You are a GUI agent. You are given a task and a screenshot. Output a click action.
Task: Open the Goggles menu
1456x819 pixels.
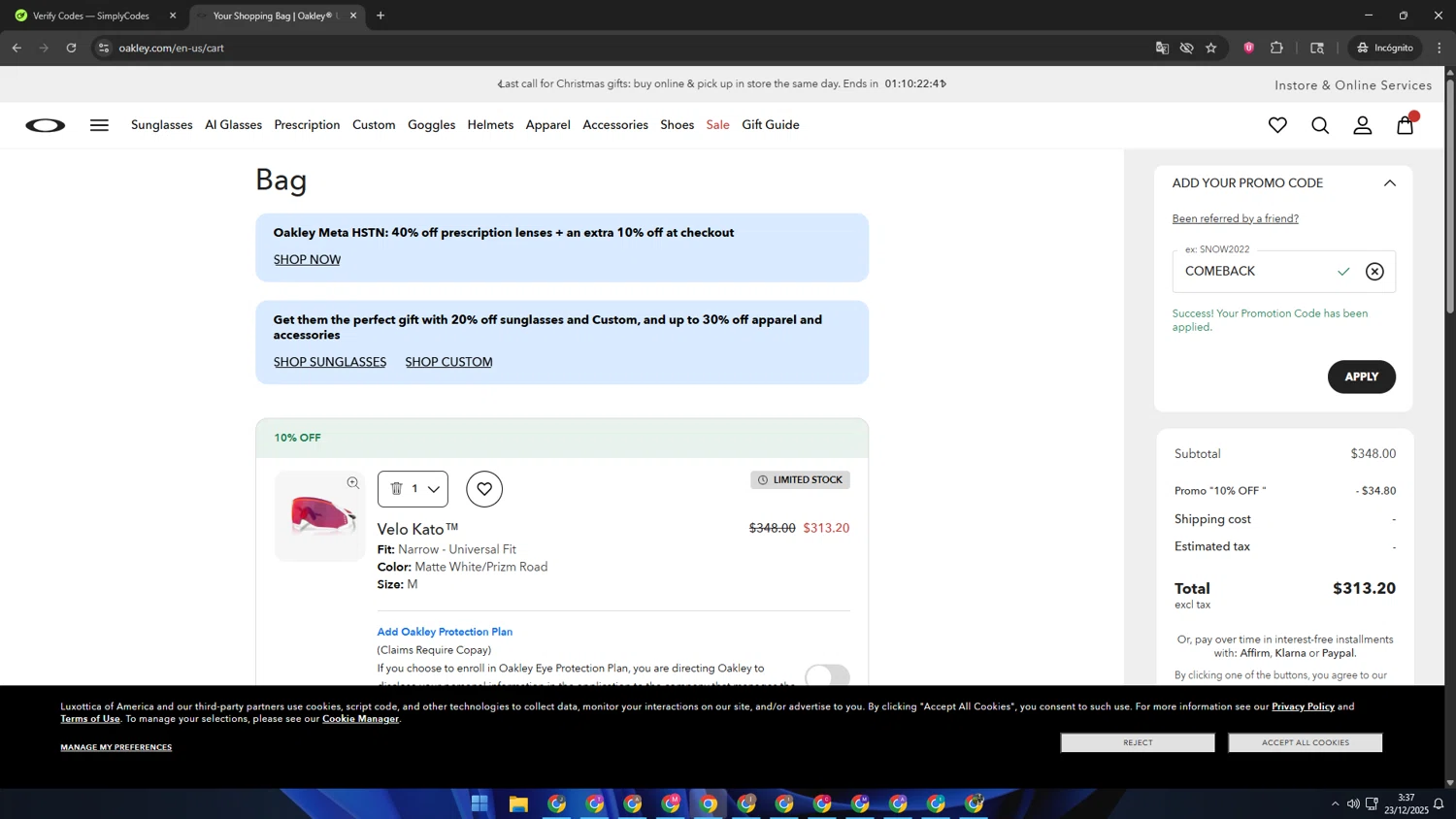431,125
